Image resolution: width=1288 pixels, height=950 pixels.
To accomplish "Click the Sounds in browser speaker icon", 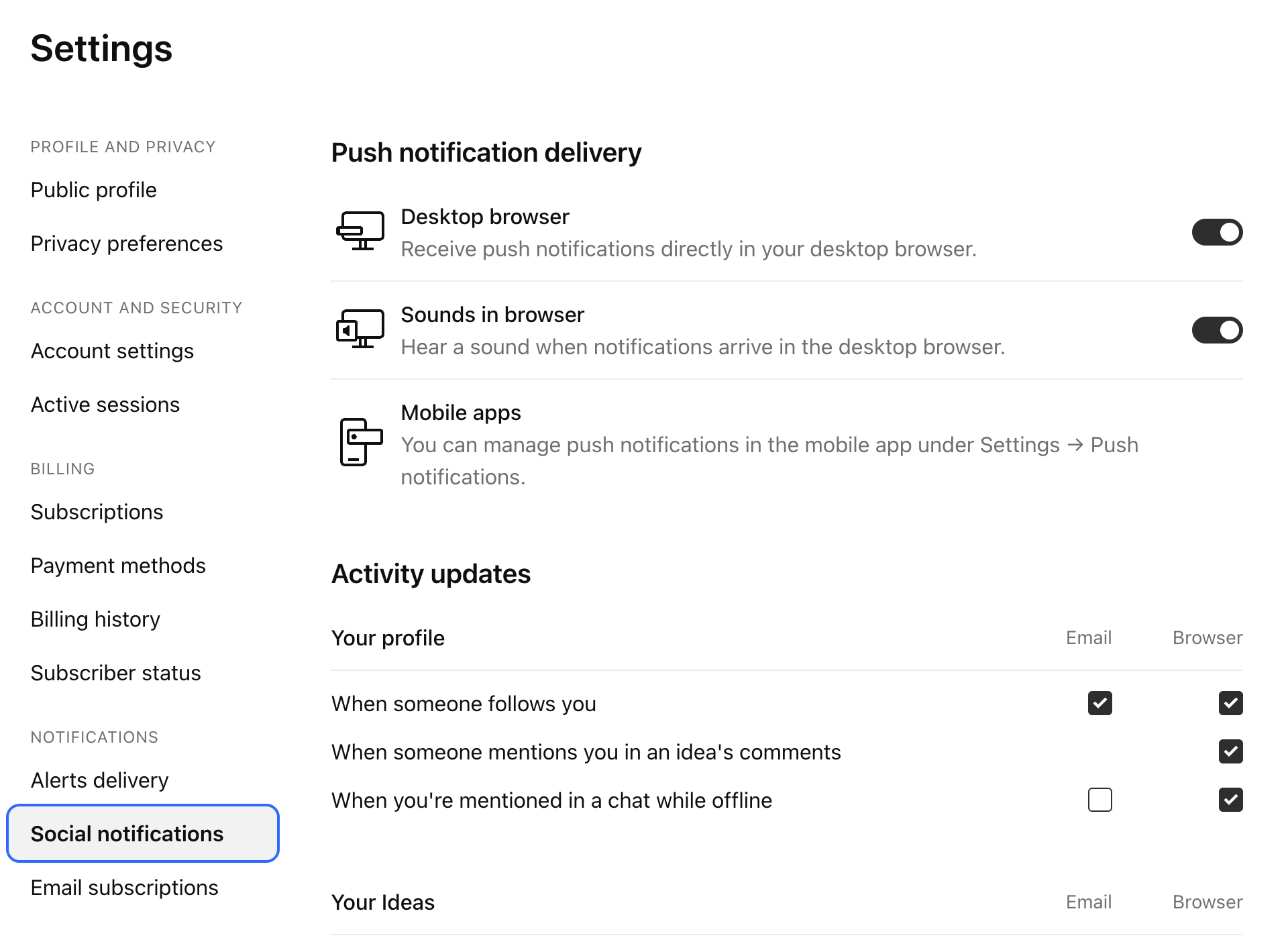I will (360, 329).
